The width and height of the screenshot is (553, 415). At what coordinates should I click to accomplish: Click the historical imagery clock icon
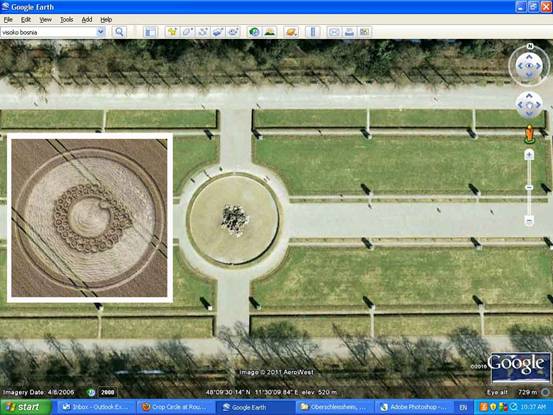(x=254, y=32)
